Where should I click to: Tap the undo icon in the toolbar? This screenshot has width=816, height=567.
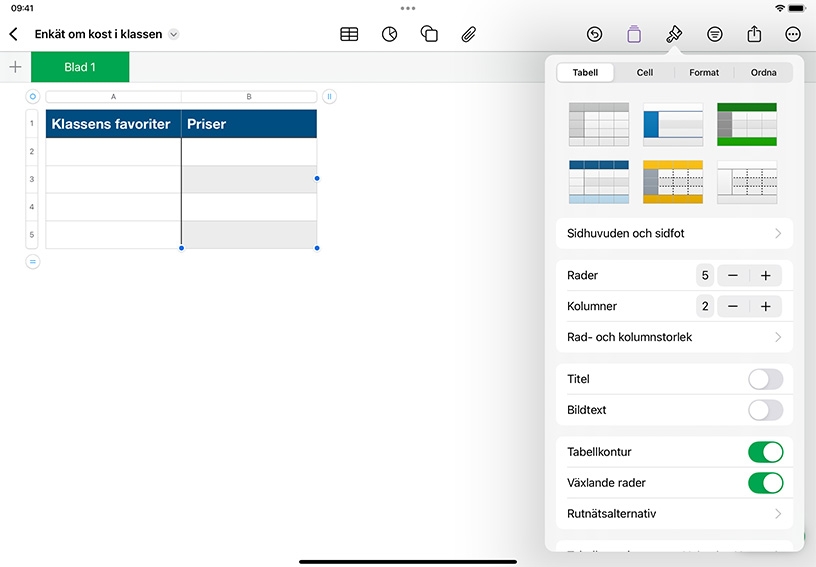(x=594, y=34)
